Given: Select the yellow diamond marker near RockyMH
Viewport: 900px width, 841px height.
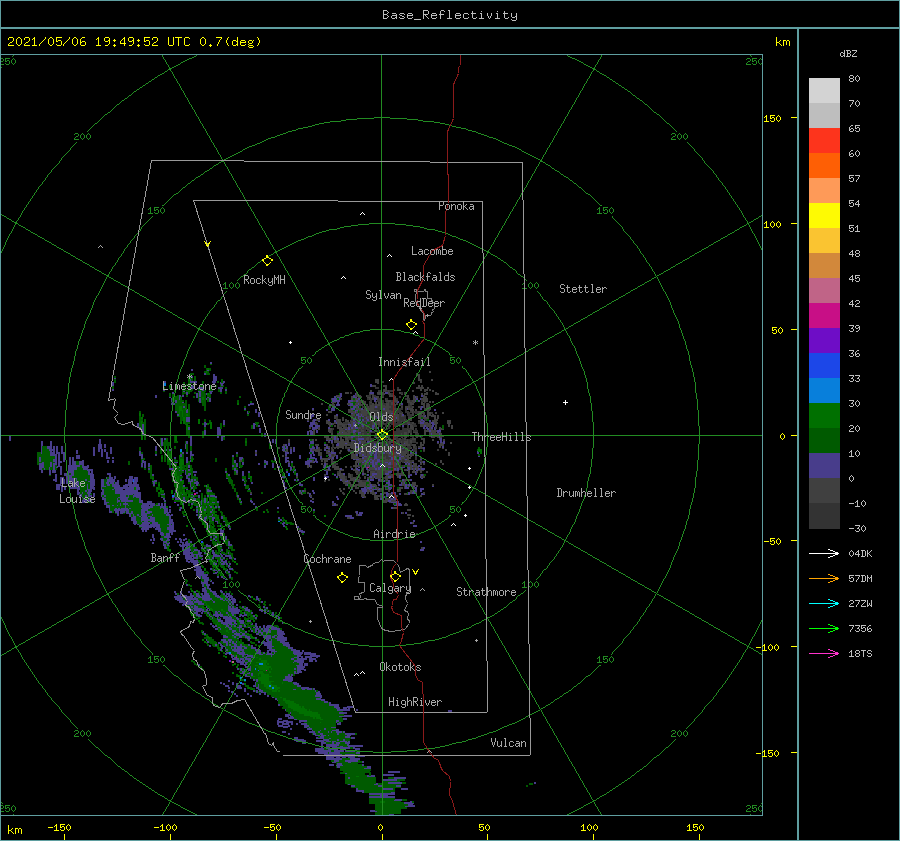Looking at the screenshot, I should 267,261.
